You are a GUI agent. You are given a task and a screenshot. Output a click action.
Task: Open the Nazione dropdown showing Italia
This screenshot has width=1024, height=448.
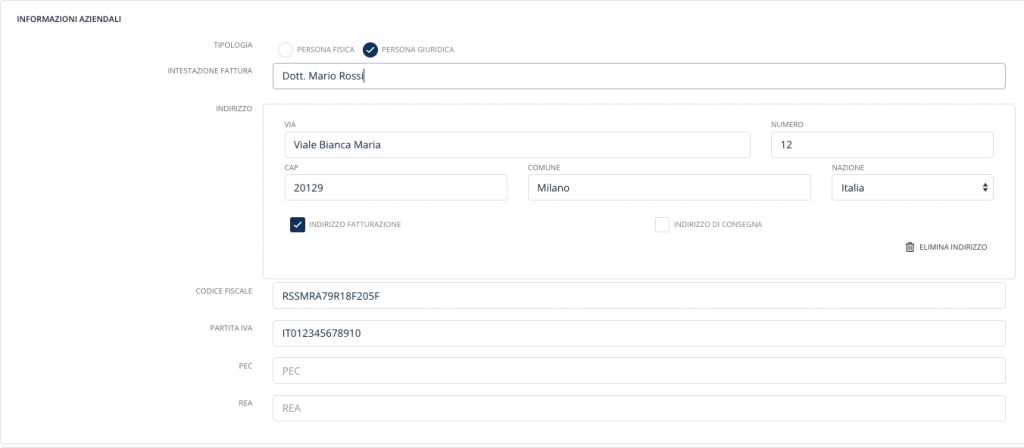tap(912, 187)
